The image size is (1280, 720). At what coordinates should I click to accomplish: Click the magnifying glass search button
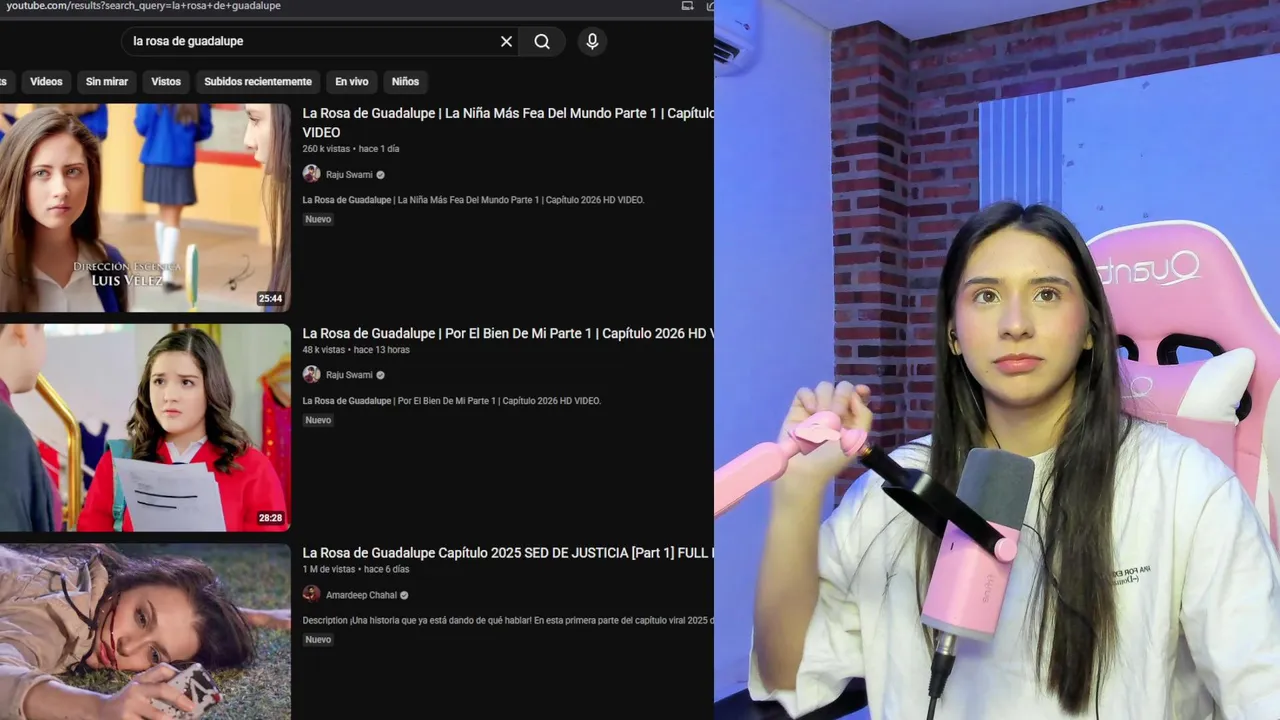[x=542, y=41]
